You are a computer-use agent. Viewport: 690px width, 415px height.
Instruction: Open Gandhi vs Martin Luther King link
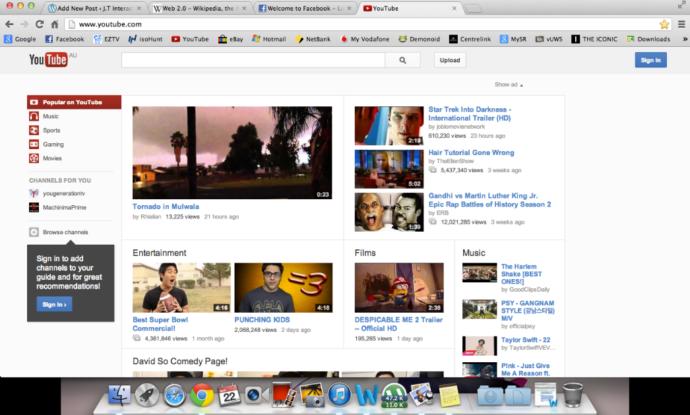[x=490, y=200]
